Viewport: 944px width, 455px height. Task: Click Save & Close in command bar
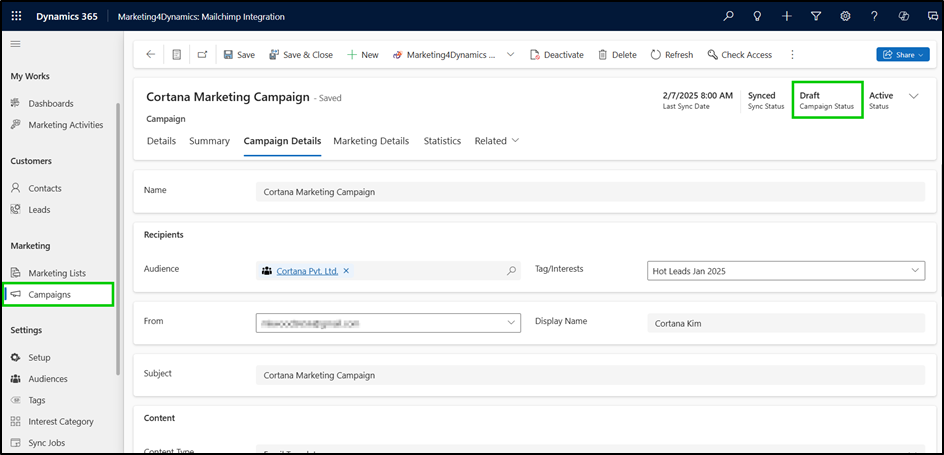coord(300,55)
